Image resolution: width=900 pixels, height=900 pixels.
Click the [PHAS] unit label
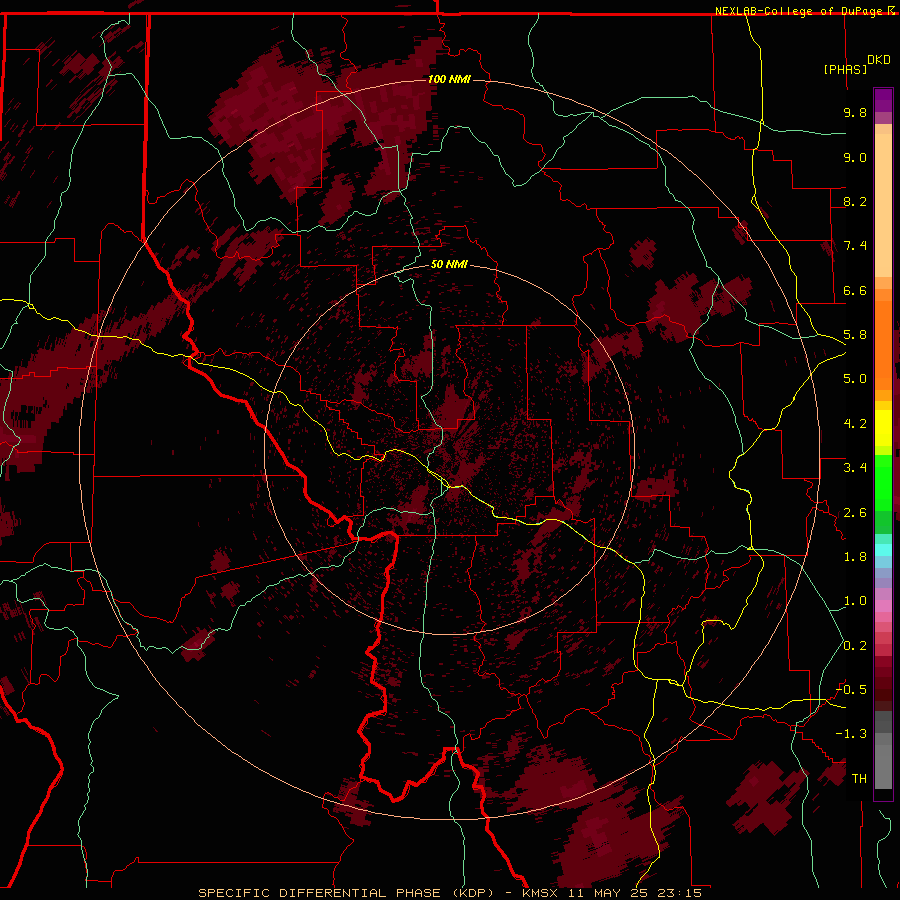pyautogui.click(x=845, y=69)
